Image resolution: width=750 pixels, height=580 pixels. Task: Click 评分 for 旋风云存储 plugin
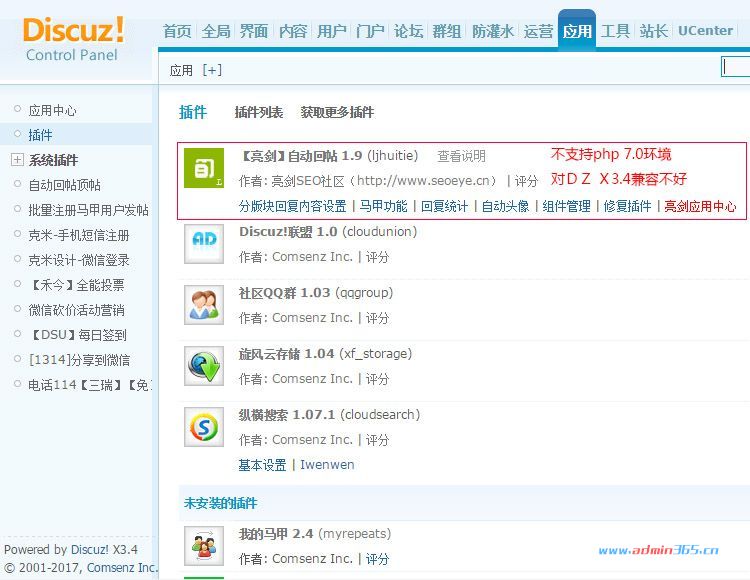pyautogui.click(x=377, y=379)
